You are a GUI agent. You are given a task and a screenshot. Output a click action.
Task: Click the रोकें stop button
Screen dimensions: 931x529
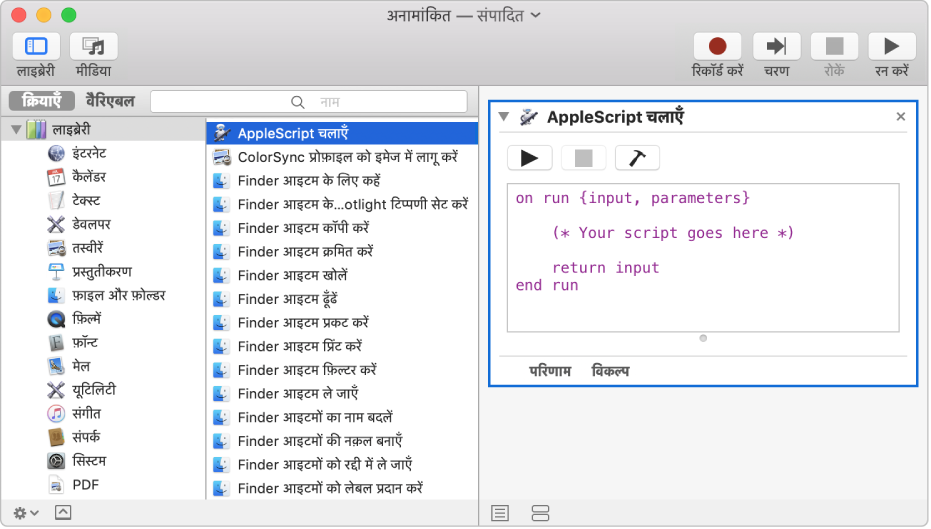point(834,46)
